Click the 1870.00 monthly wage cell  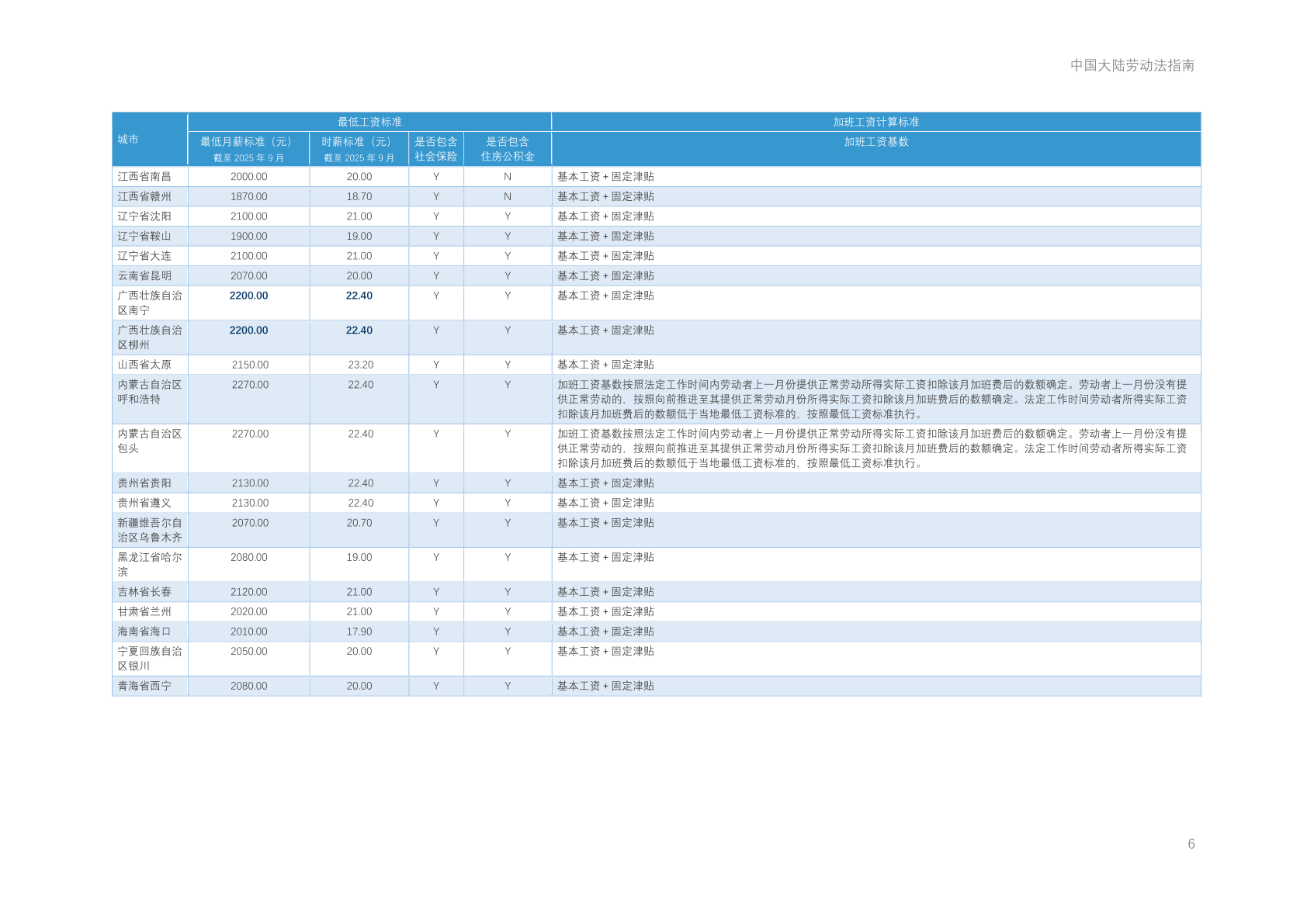[248, 197]
